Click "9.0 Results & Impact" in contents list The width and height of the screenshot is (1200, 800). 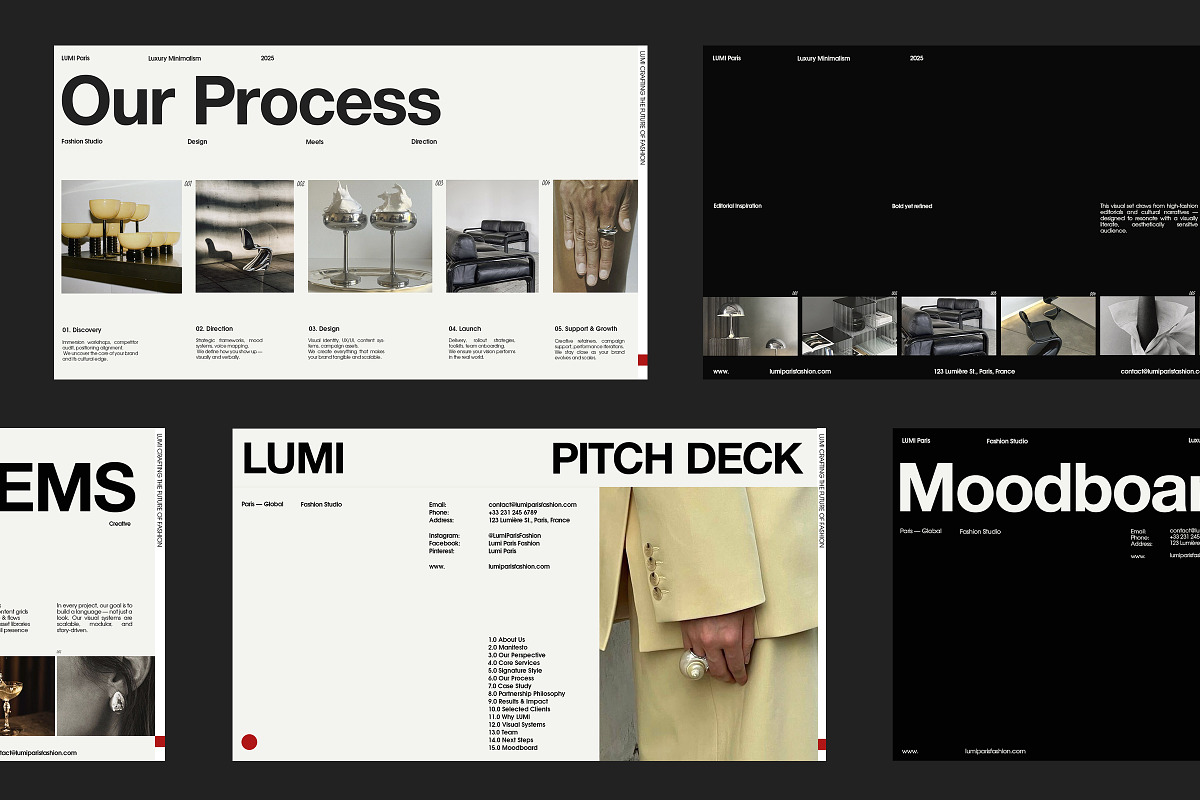pos(518,702)
